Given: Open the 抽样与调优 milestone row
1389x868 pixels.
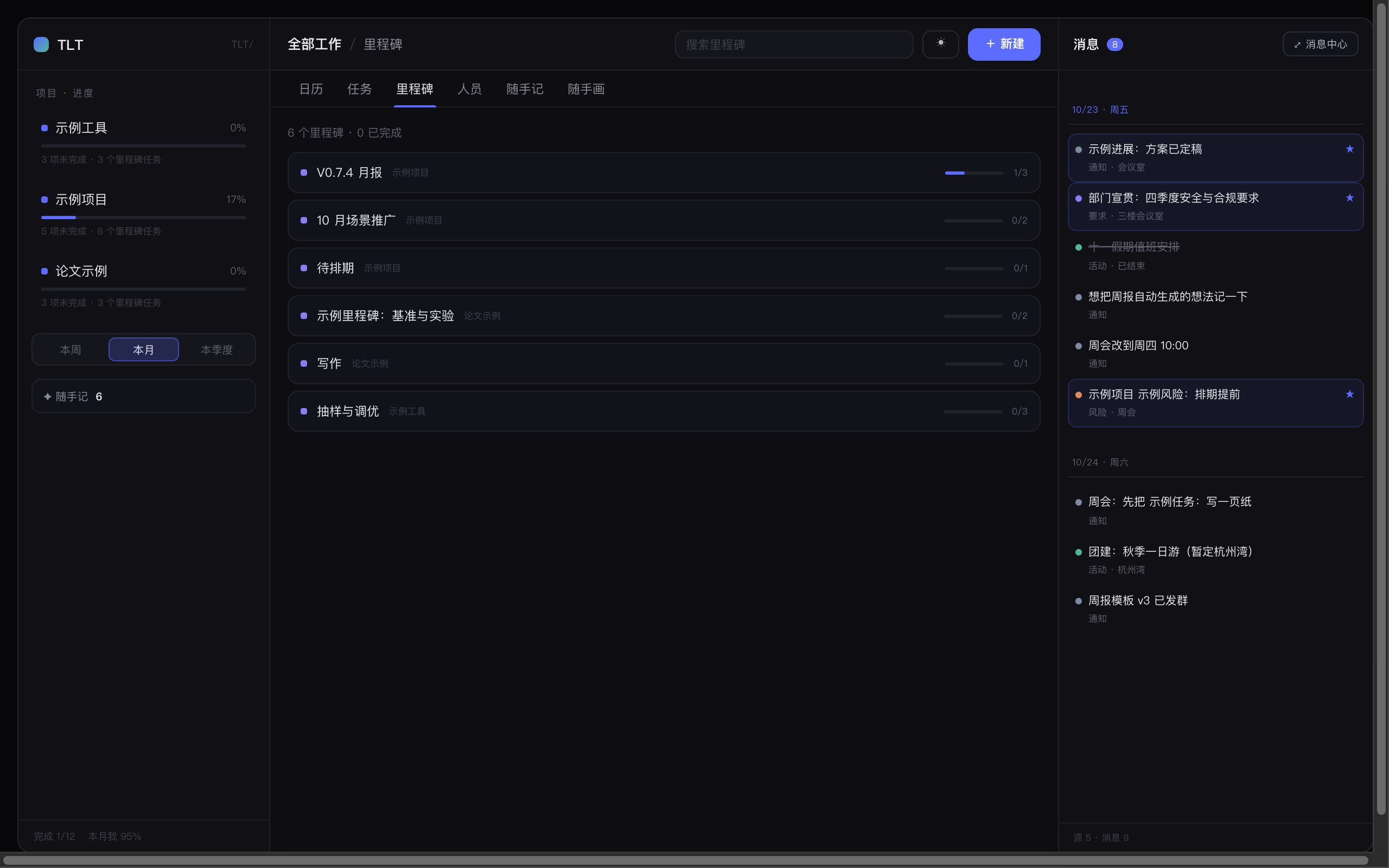Looking at the screenshot, I should [664, 411].
